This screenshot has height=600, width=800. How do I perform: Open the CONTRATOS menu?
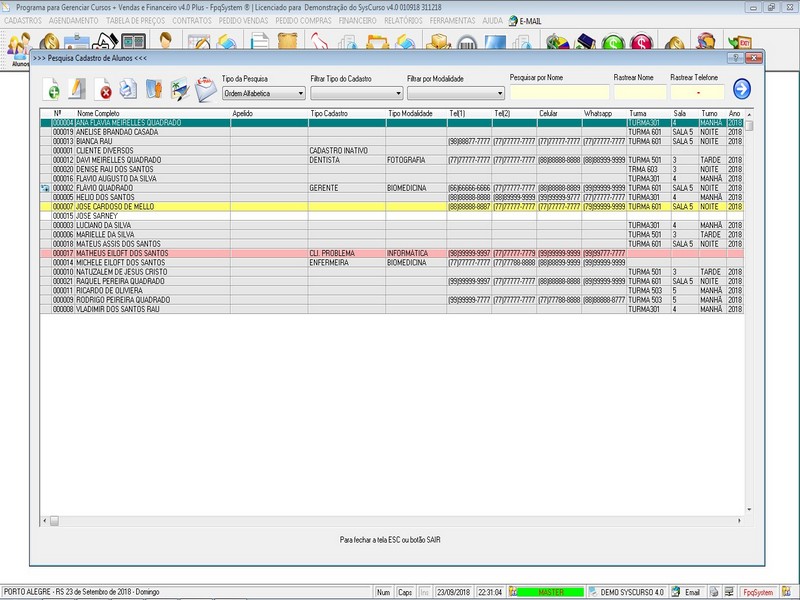pyautogui.click(x=191, y=21)
